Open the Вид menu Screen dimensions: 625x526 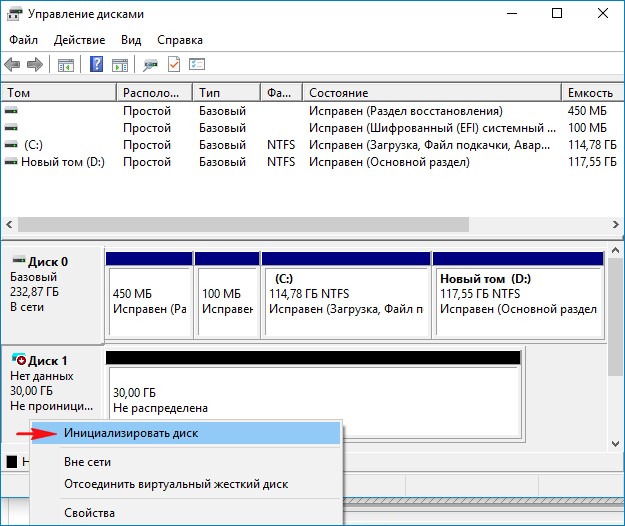click(131, 40)
